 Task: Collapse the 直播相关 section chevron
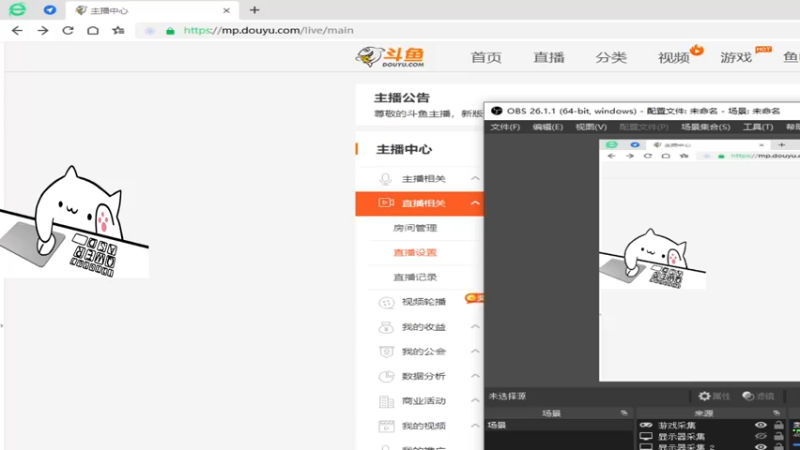[x=475, y=203]
